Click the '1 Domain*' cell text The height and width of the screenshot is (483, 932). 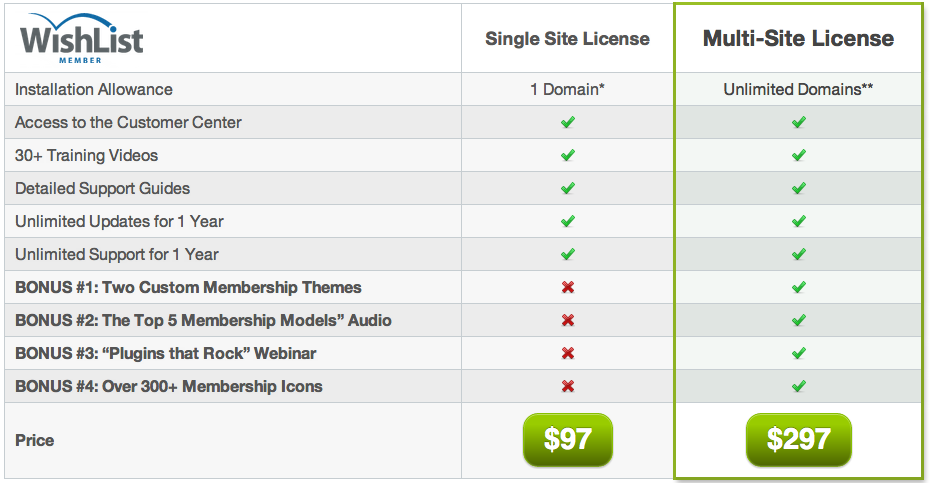[x=567, y=89]
